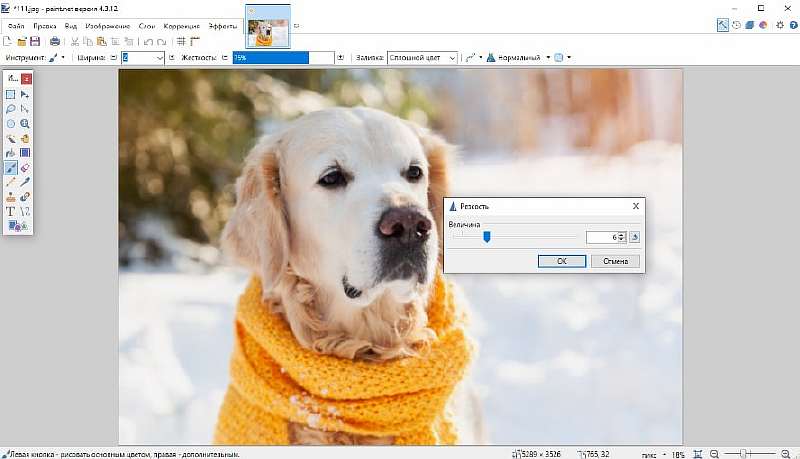Click the Print icon in toolbar
The image size is (800, 459).
click(55, 41)
